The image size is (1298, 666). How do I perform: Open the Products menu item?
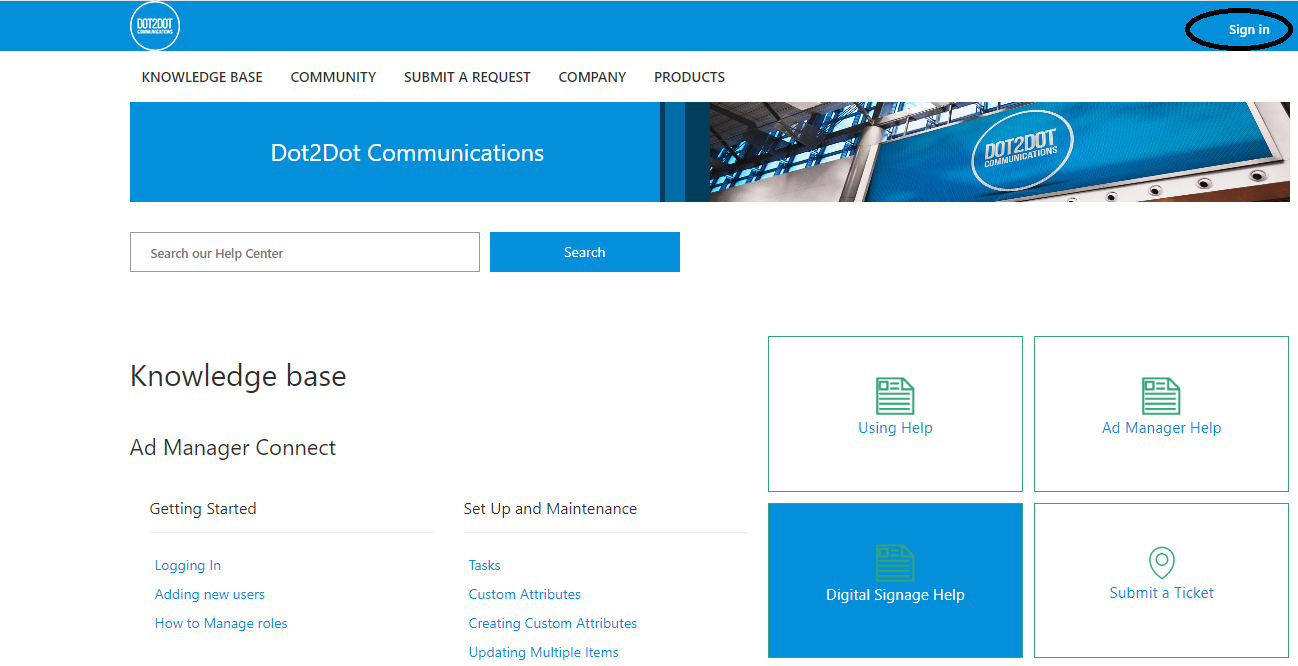click(689, 77)
